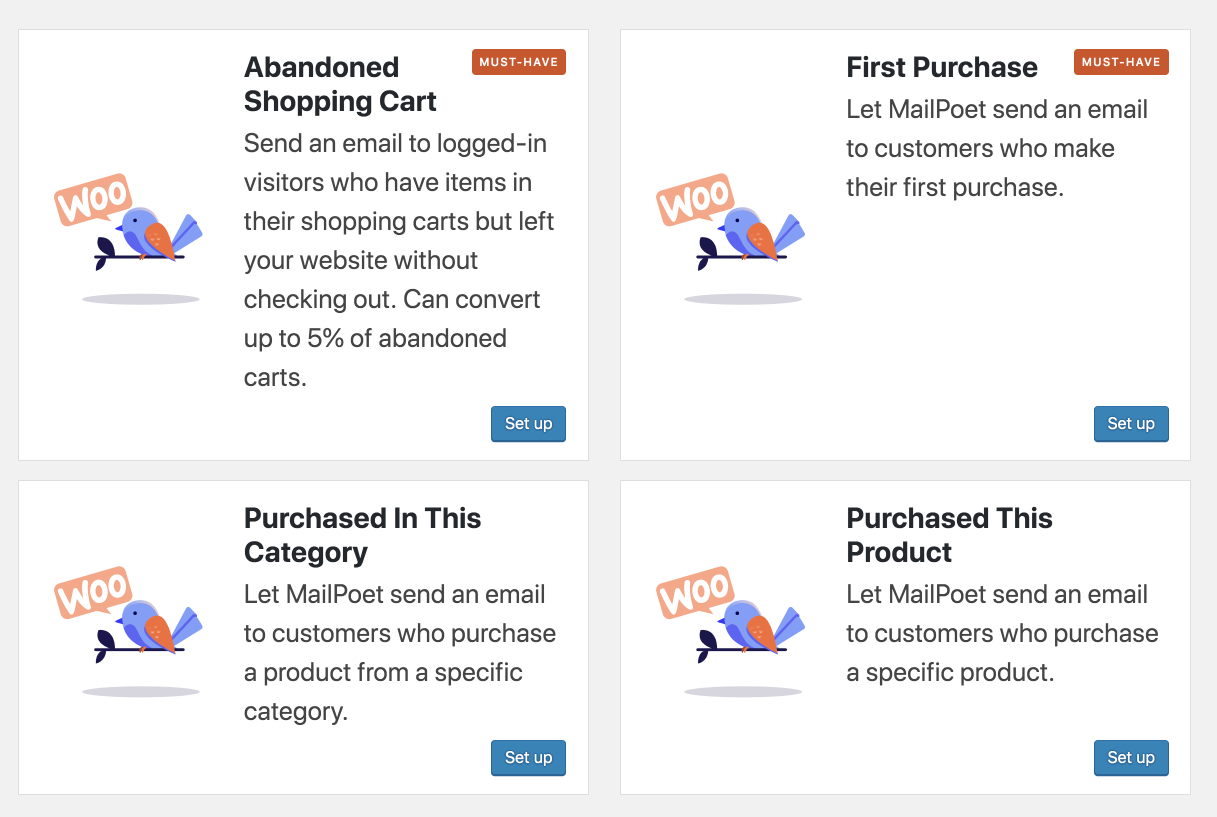Click the blue bird in Purchased In This Category card

(148, 626)
